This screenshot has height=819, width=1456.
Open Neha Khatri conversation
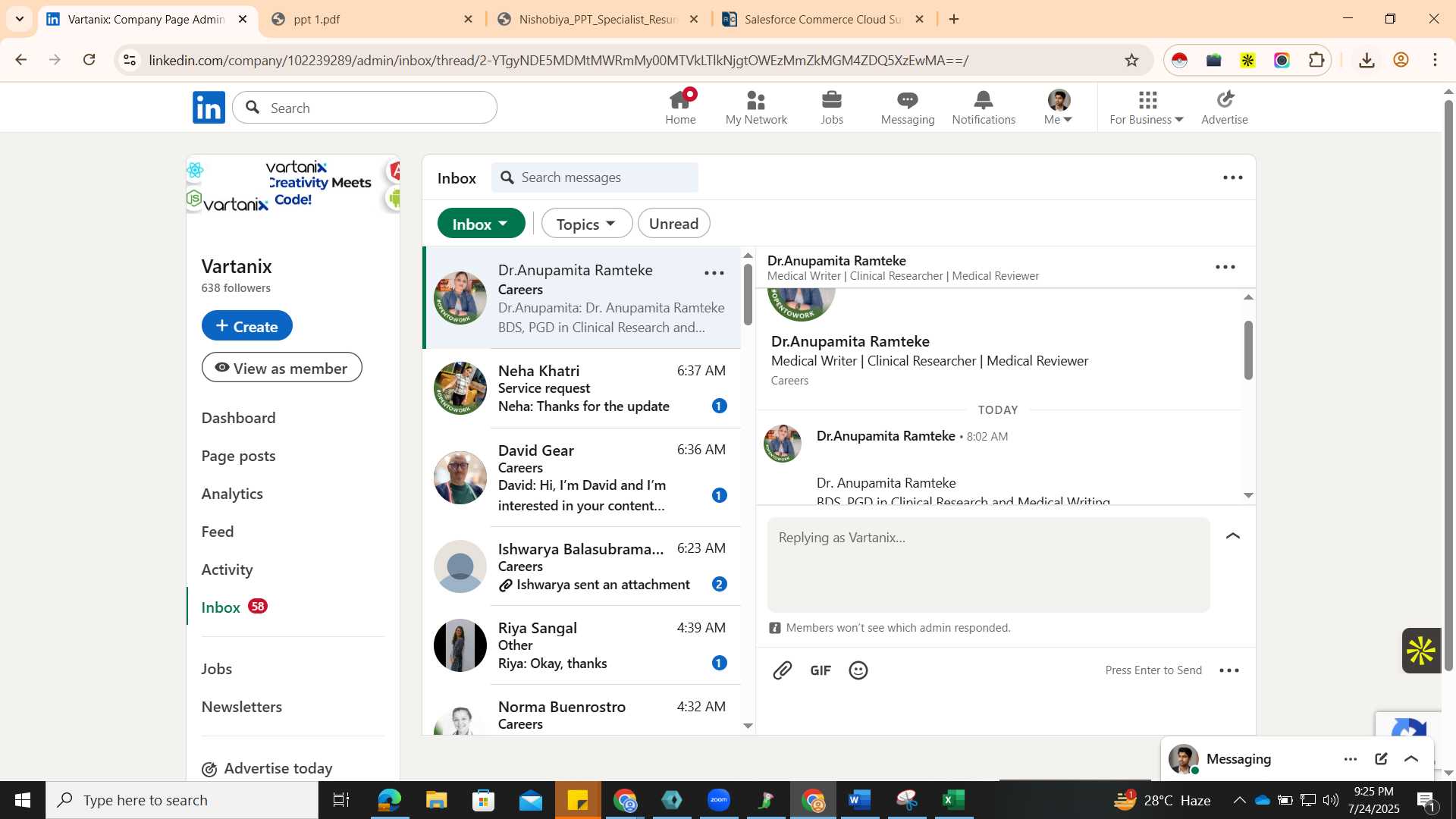(582, 388)
